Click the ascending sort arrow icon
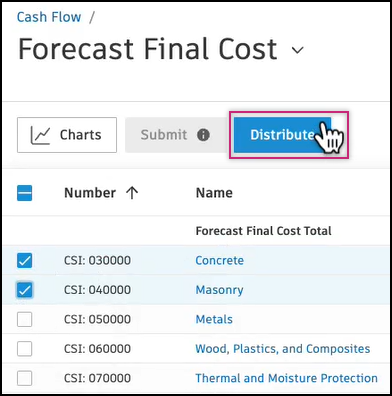 [132, 193]
